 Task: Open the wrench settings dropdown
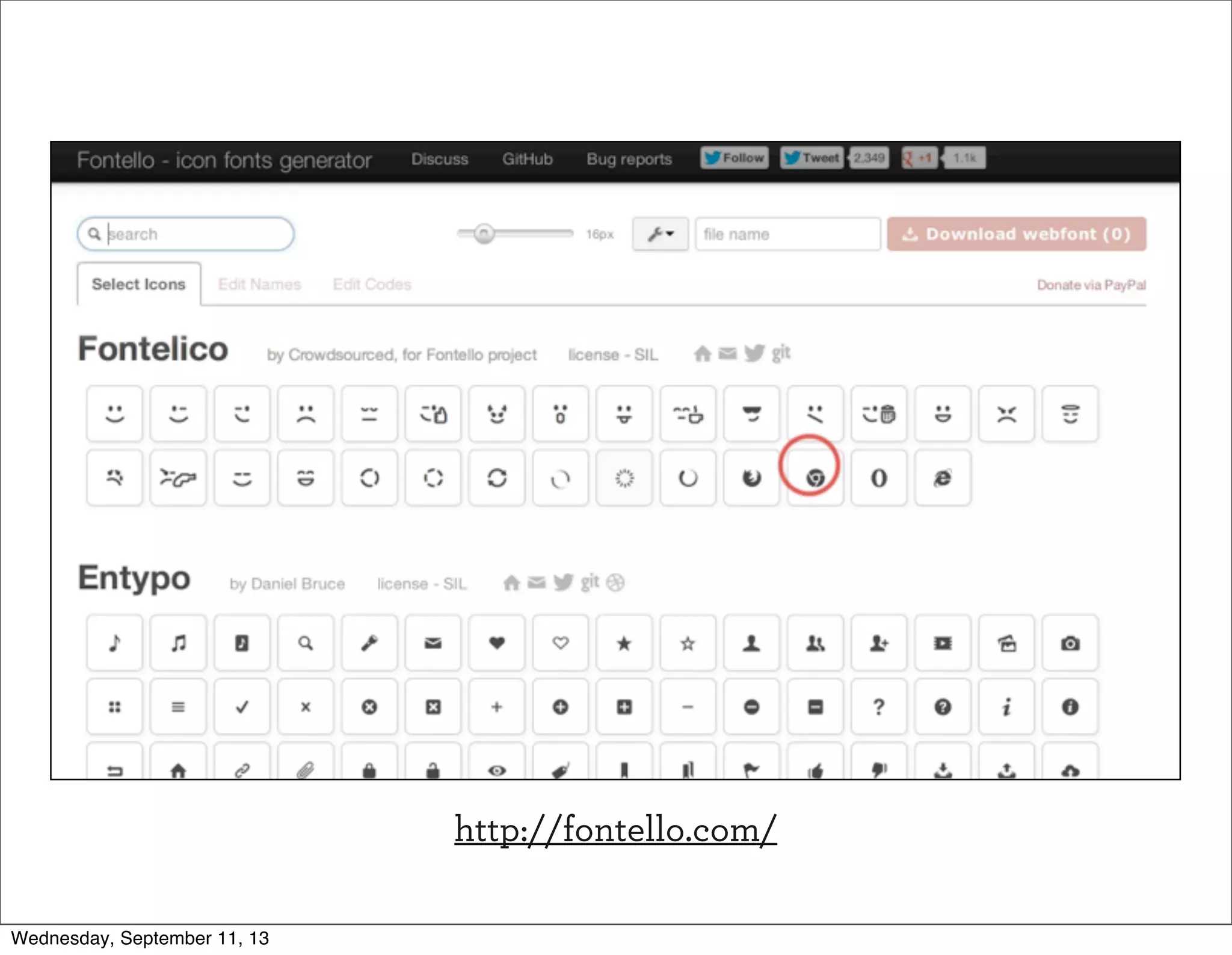(660, 233)
